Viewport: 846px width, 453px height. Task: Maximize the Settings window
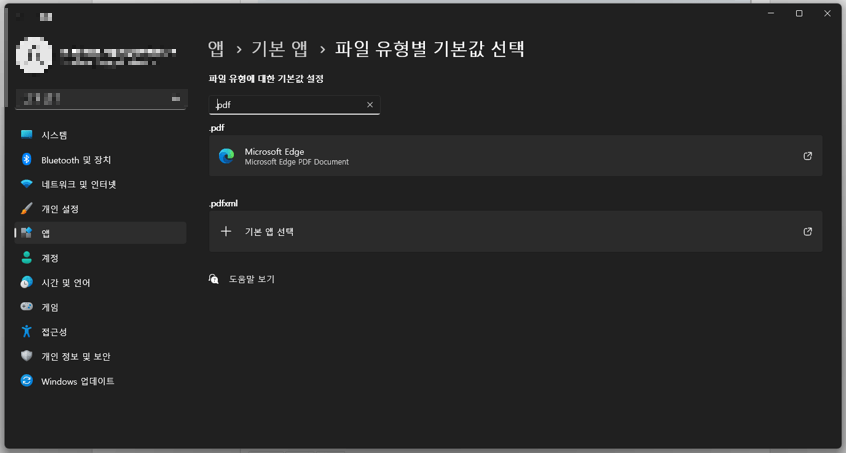click(x=799, y=13)
